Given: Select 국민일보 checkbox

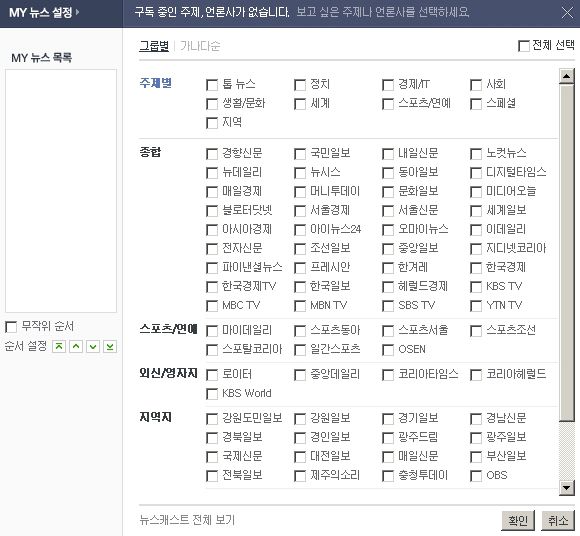Looking at the screenshot, I should 300,154.
